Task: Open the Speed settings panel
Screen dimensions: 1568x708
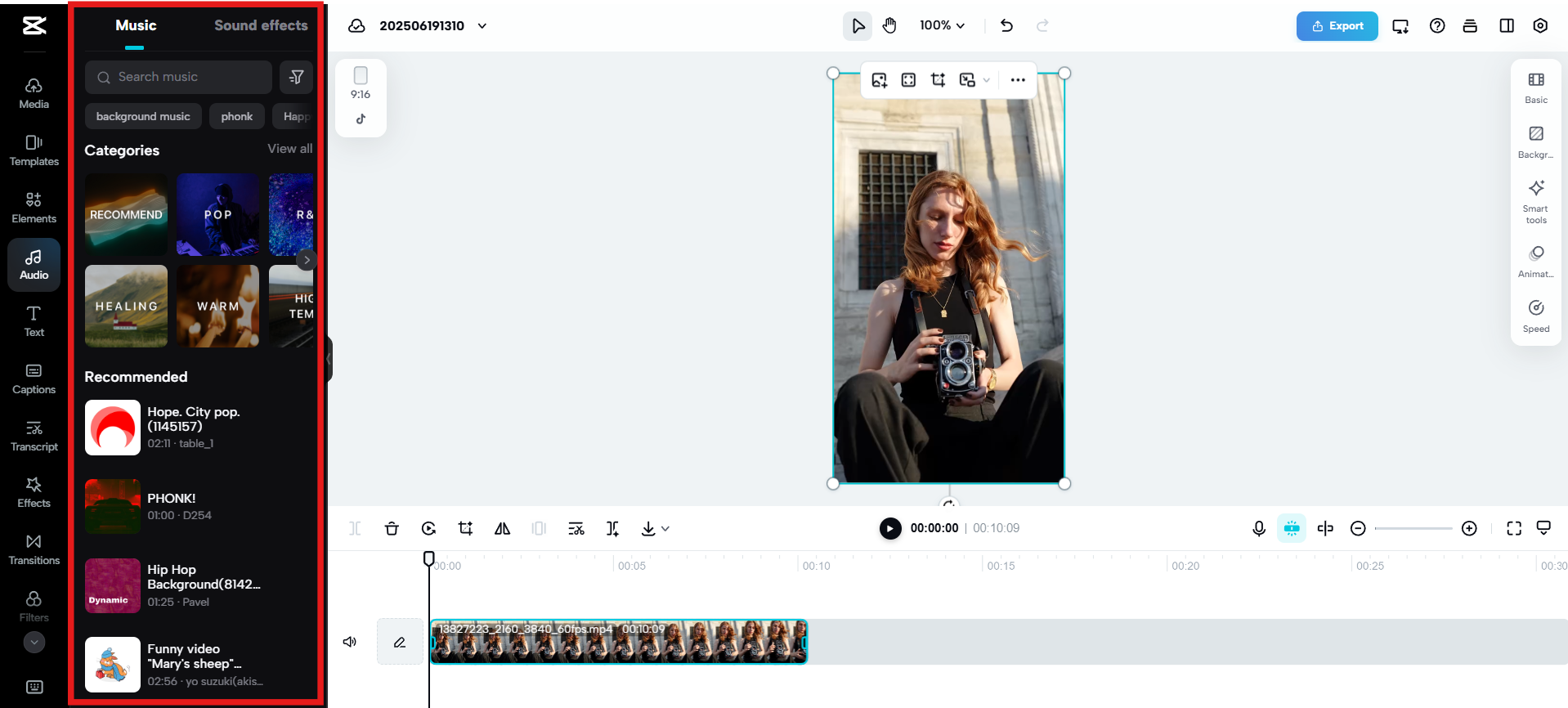Action: 1536,316
